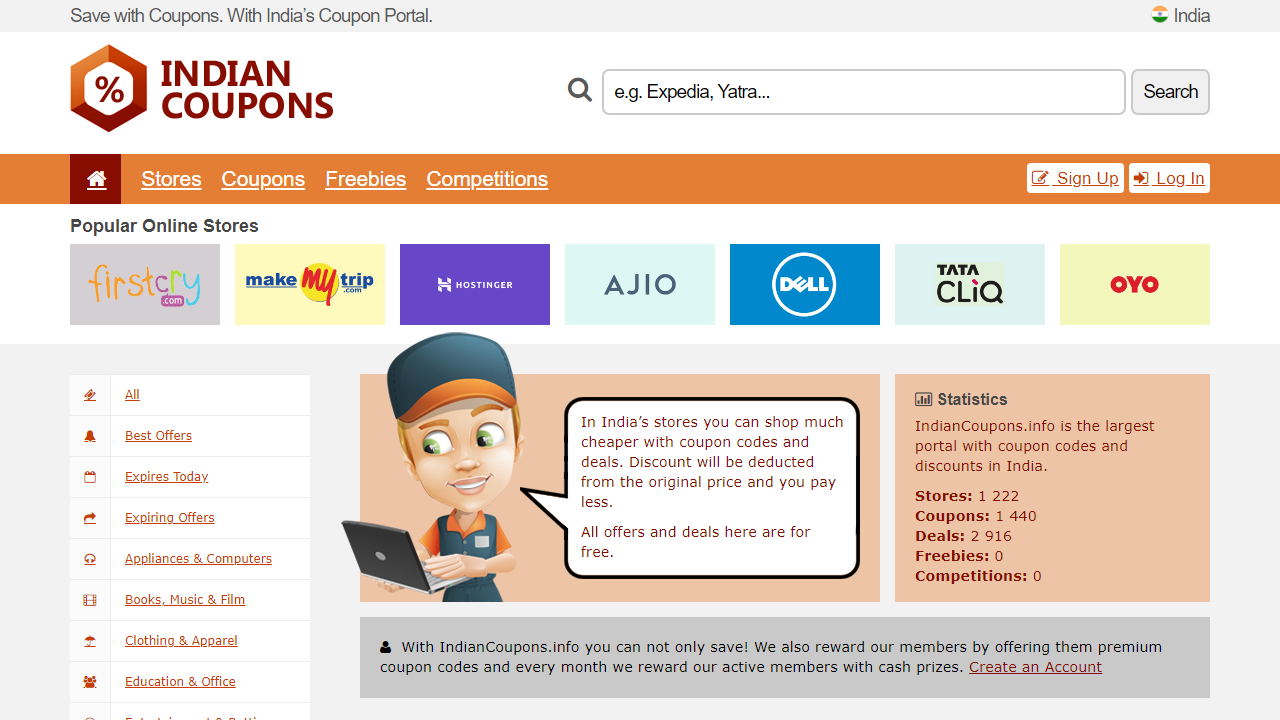Follow the Create an Account link
The height and width of the screenshot is (720, 1280).
pyautogui.click(x=1035, y=667)
